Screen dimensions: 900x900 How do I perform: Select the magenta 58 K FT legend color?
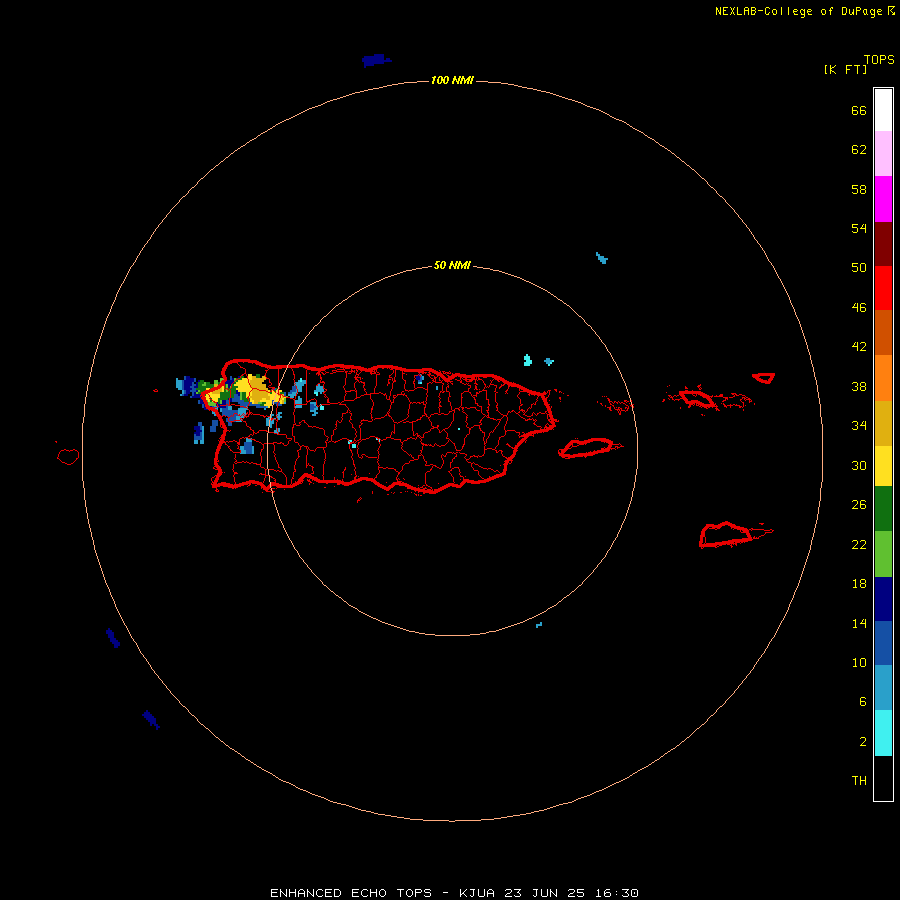[883, 199]
